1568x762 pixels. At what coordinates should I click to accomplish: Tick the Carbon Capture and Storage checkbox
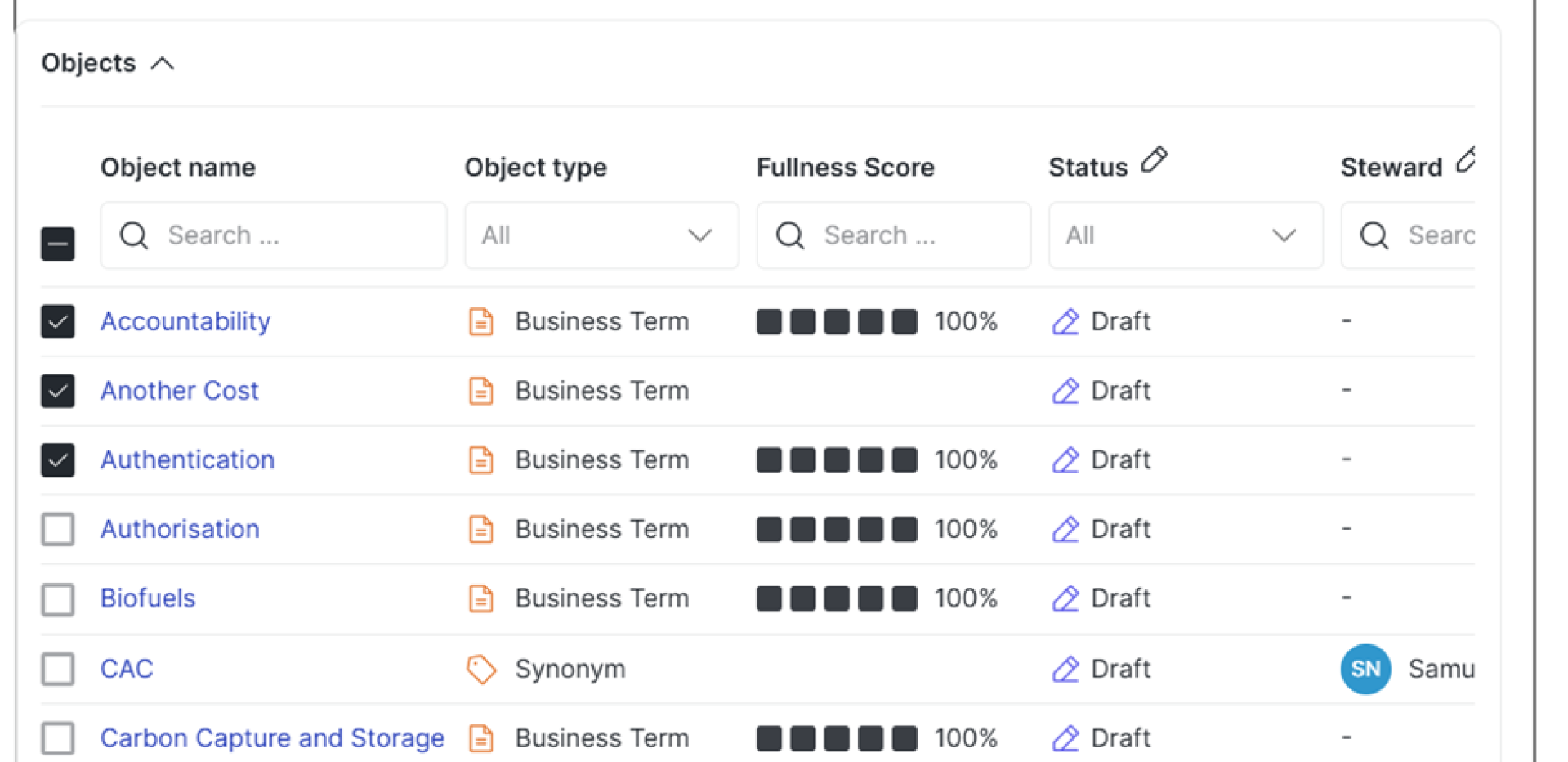pos(58,738)
